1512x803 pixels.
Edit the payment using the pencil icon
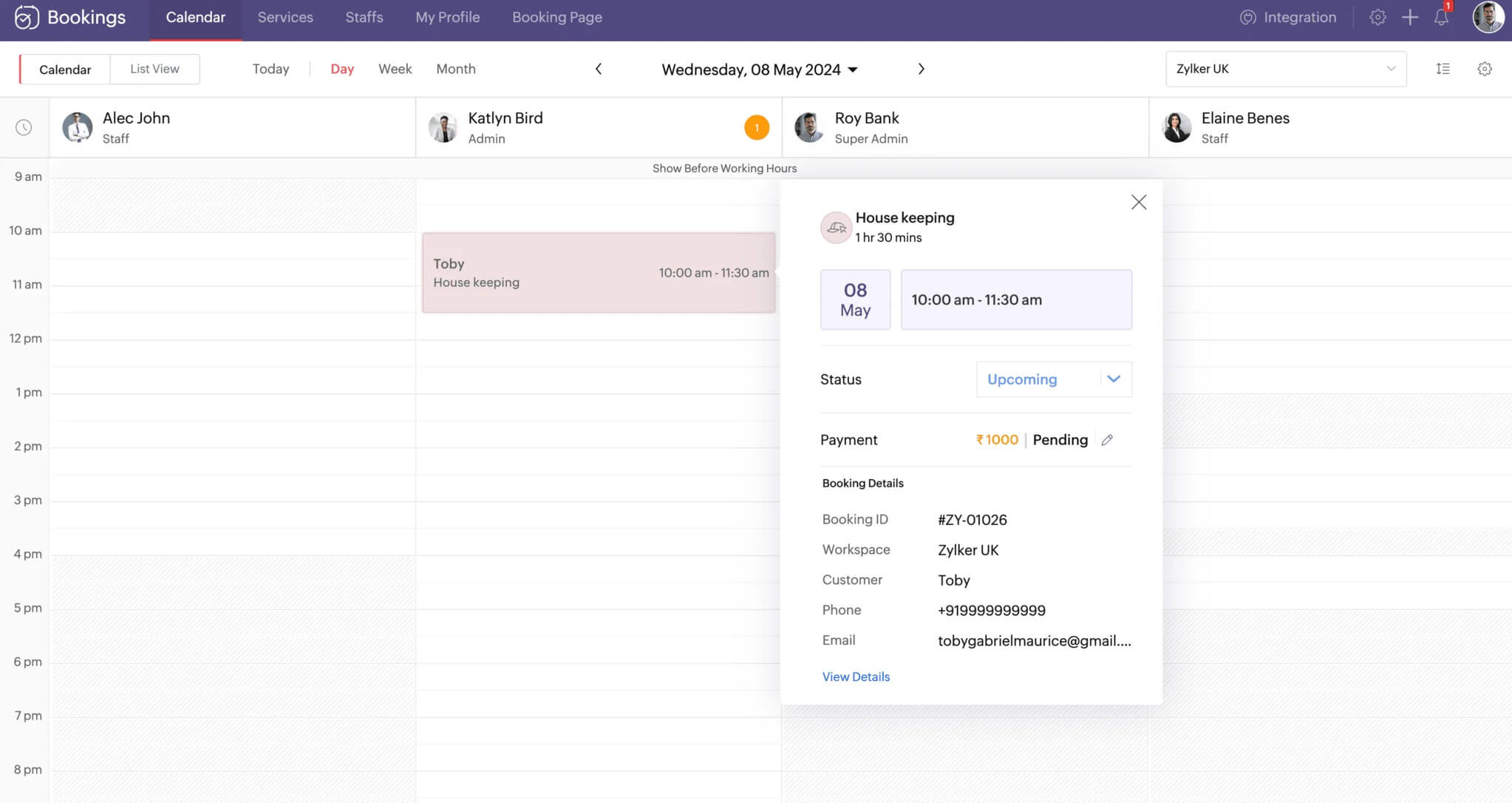point(1106,439)
